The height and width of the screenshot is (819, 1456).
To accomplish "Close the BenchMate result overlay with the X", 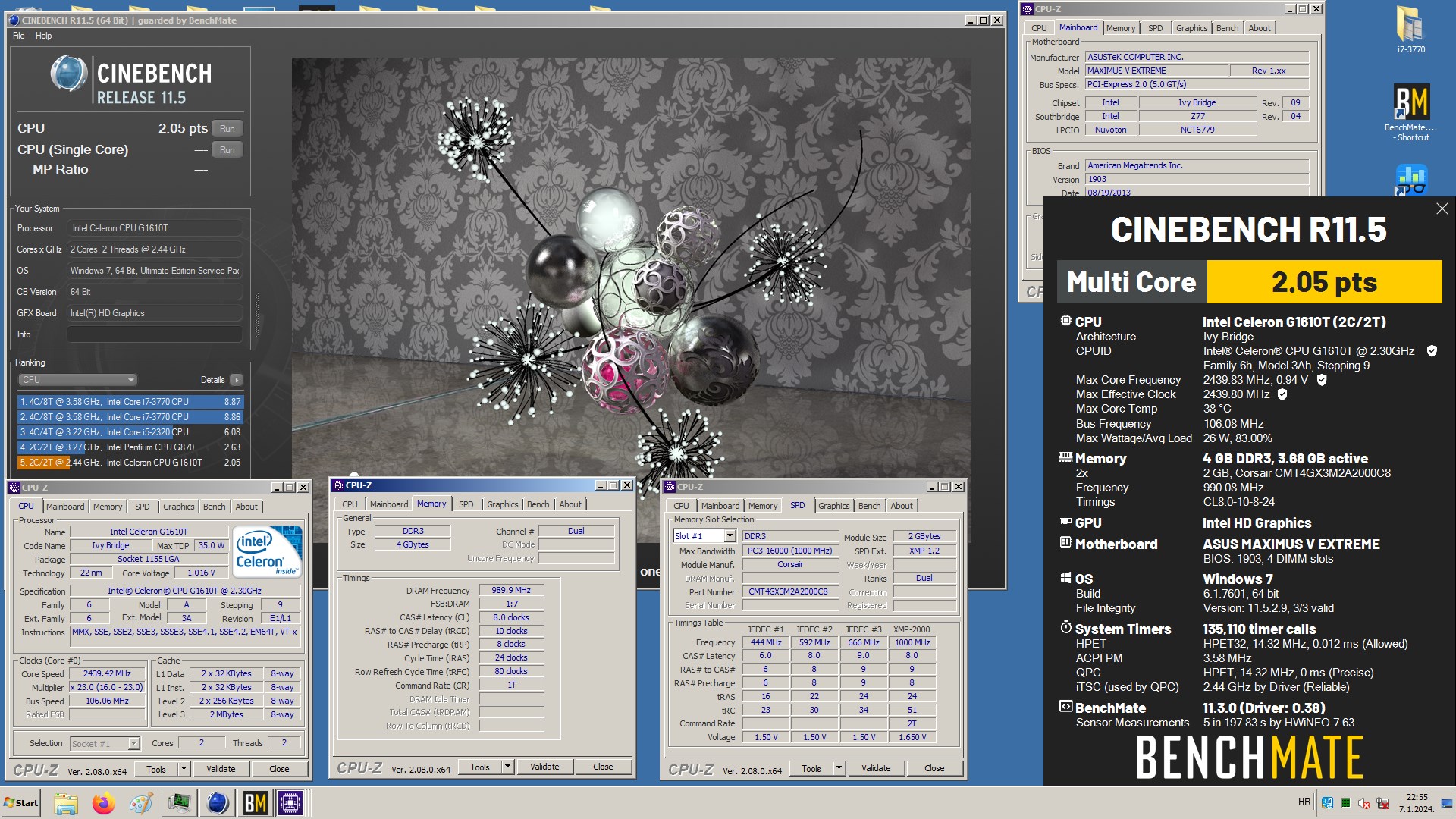I will (1442, 209).
